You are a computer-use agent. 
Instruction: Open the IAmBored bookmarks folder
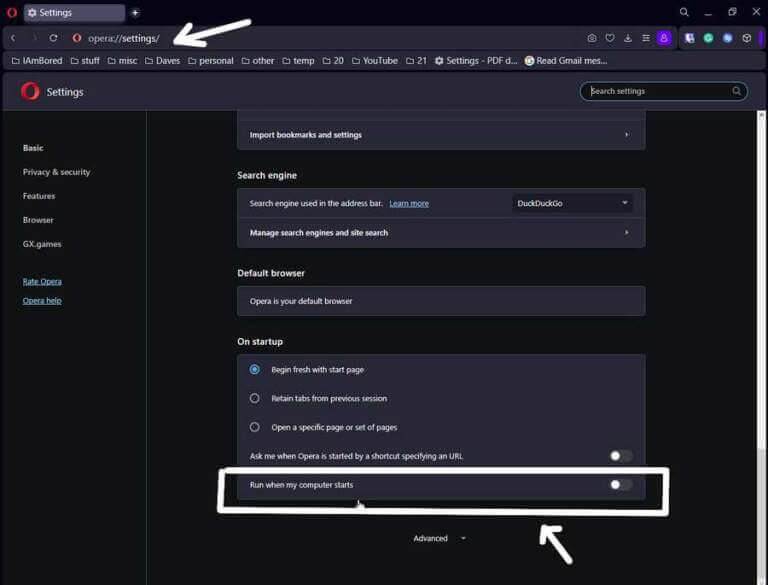coord(37,61)
